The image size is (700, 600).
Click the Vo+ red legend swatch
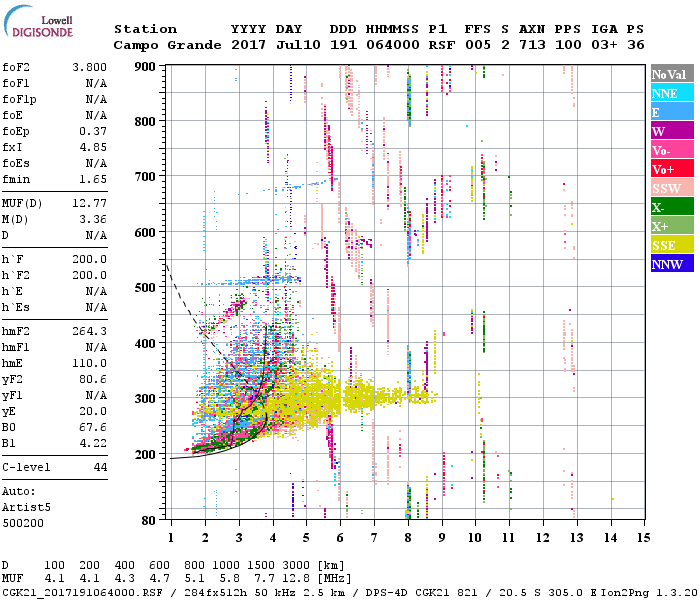(672, 169)
